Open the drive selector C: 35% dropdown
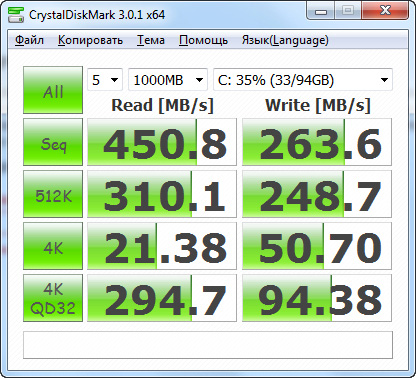This screenshot has width=416, height=378. (x=303, y=80)
